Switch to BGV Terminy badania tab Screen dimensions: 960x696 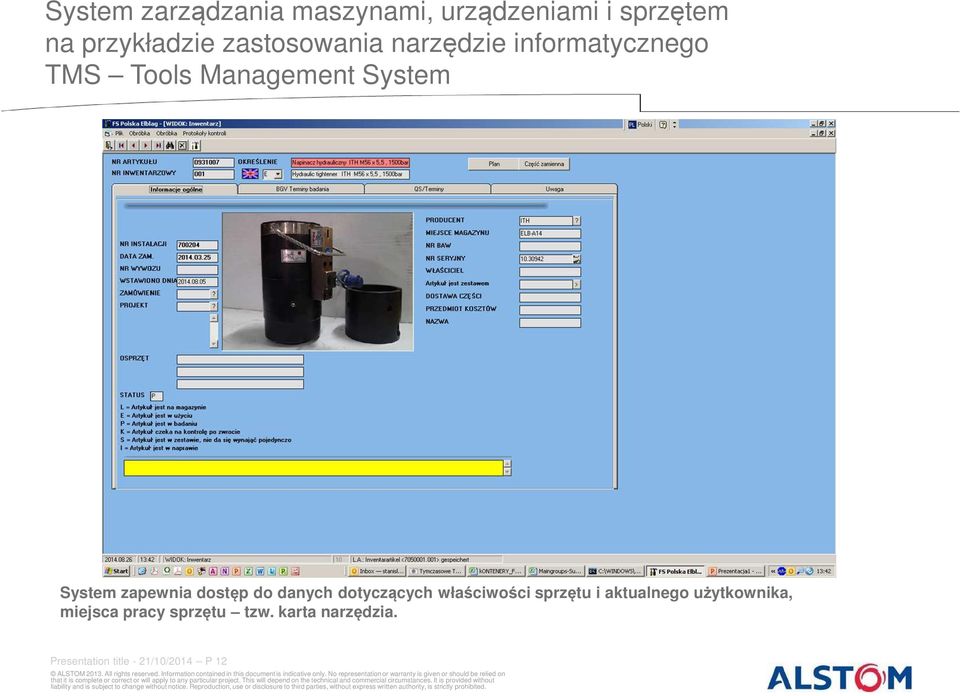point(302,189)
